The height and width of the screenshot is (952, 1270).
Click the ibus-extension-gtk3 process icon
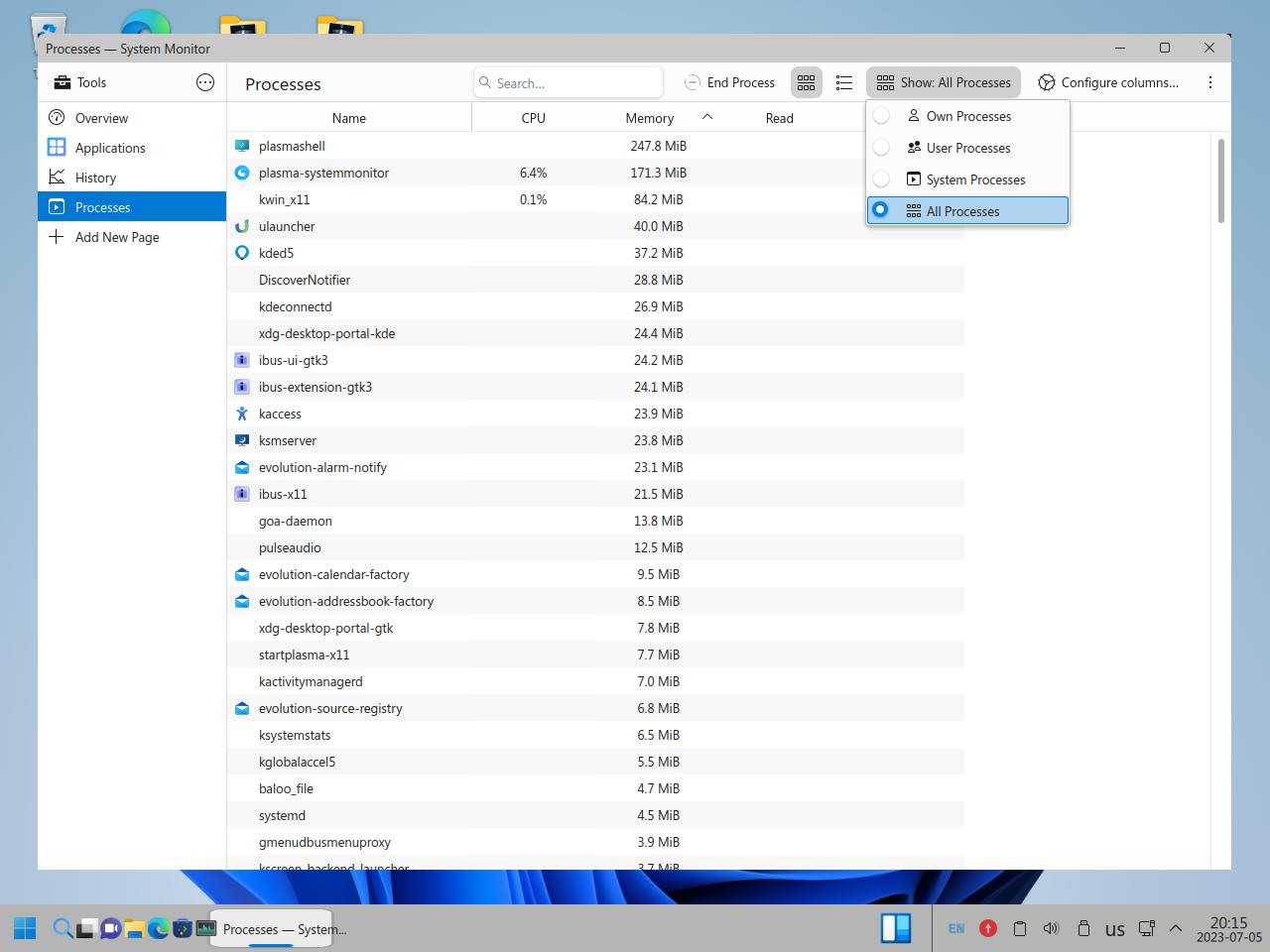(241, 387)
